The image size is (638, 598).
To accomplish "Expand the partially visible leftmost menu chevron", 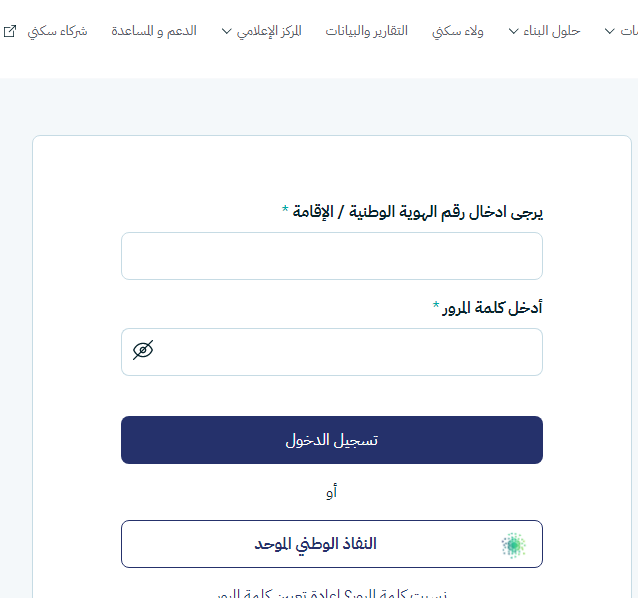I will click(610, 31).
